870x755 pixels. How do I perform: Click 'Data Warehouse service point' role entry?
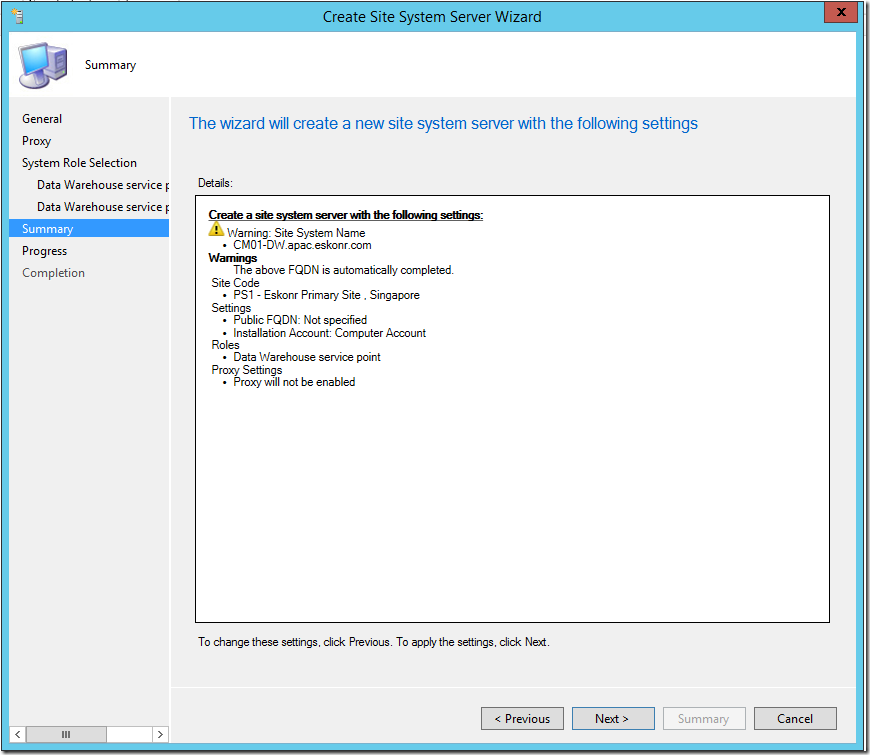(307, 357)
